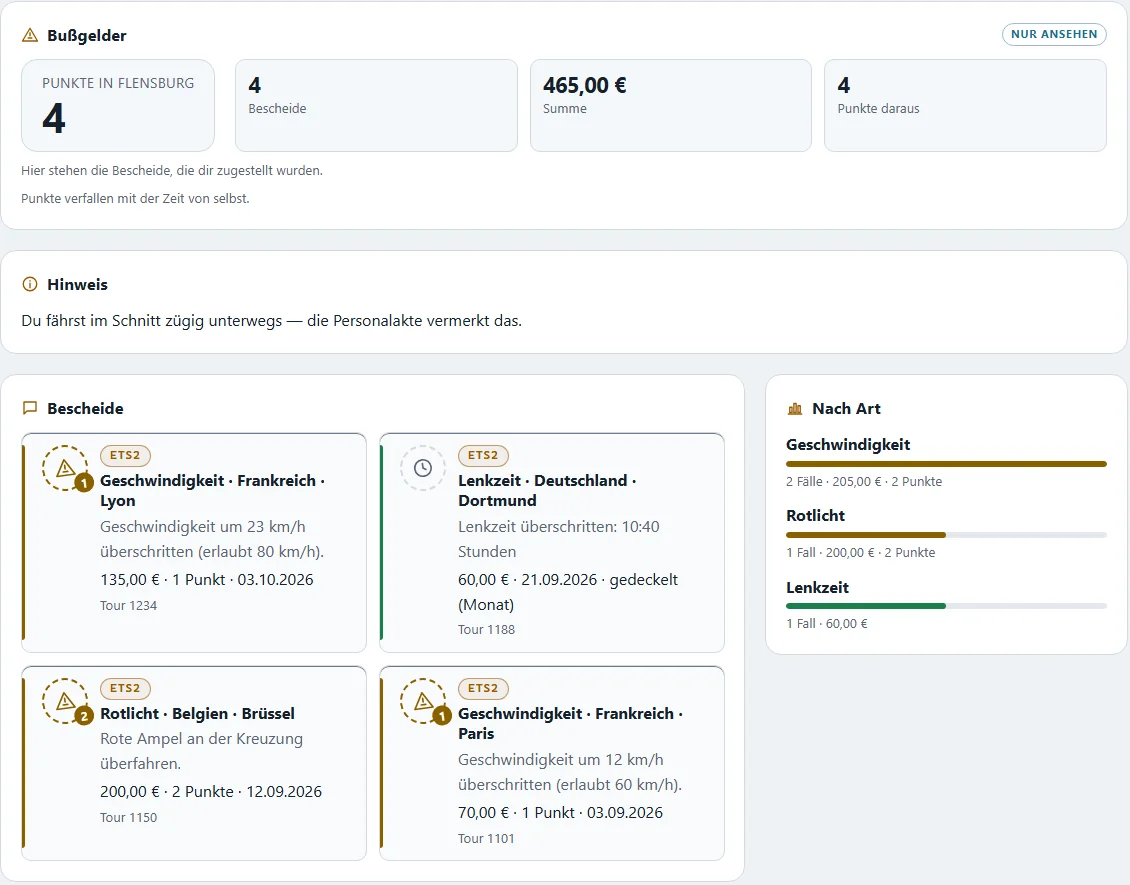Click the Tour 1150 label
Viewport: 1130px width, 885px height.
click(x=128, y=817)
